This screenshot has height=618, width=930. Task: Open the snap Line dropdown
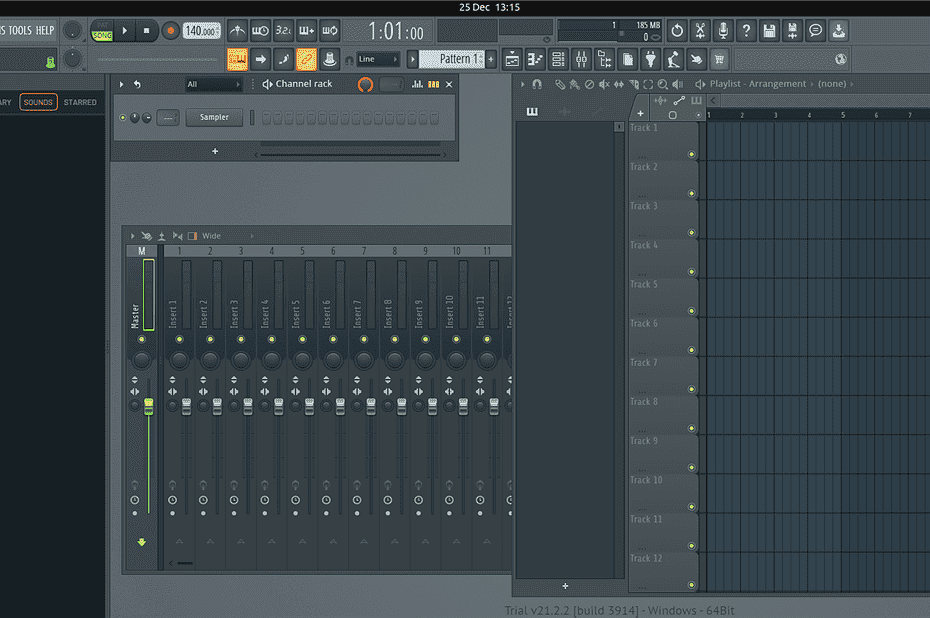pos(378,59)
